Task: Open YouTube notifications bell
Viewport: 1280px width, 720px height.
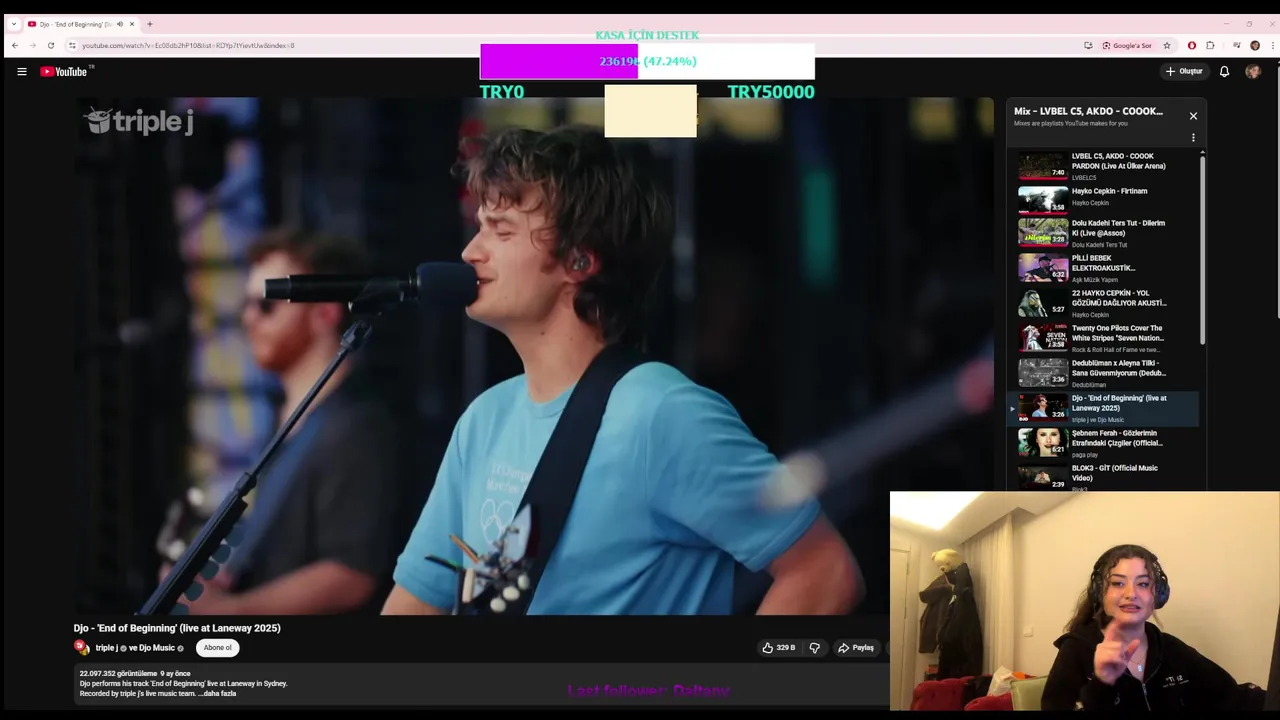Action: point(1224,71)
